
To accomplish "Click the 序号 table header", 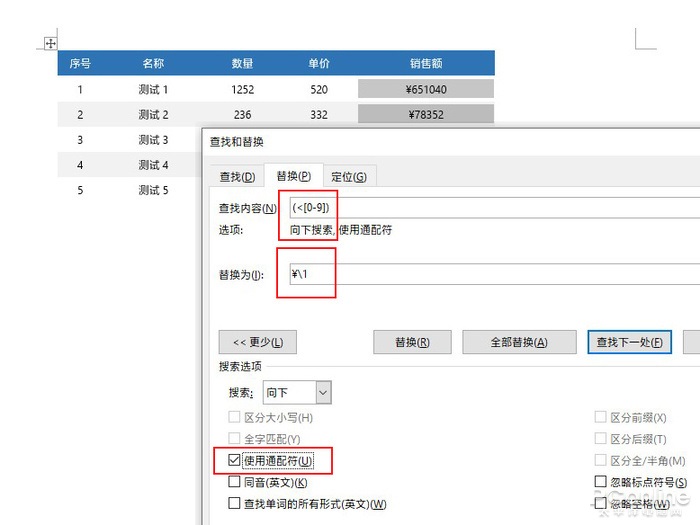I will [x=80, y=63].
